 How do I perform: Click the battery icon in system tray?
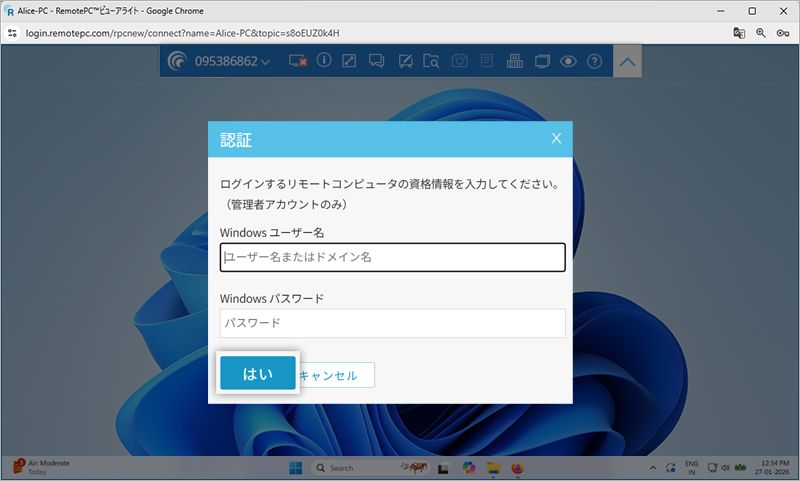click(740, 468)
